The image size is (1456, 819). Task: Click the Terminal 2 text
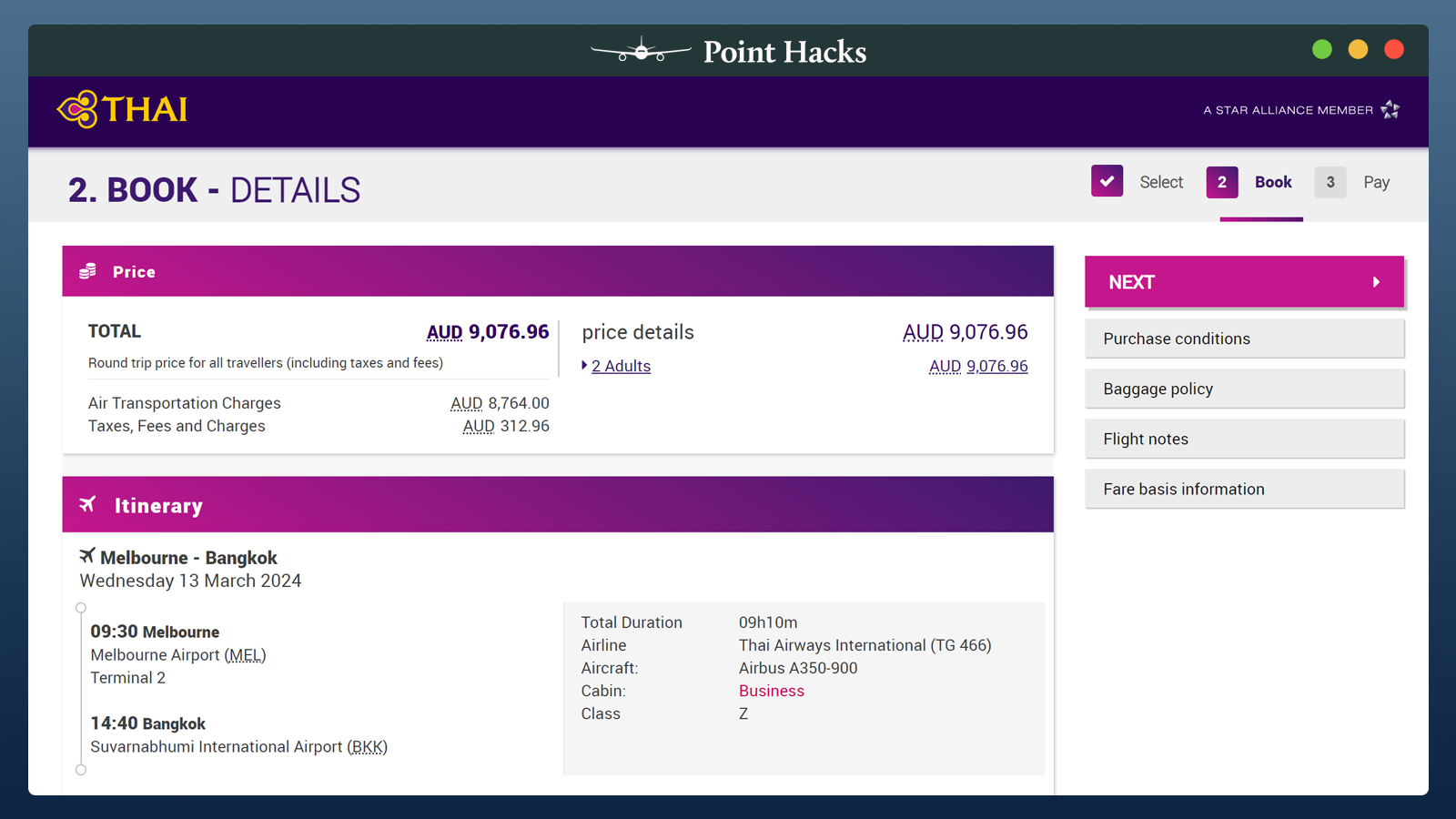[x=127, y=678]
